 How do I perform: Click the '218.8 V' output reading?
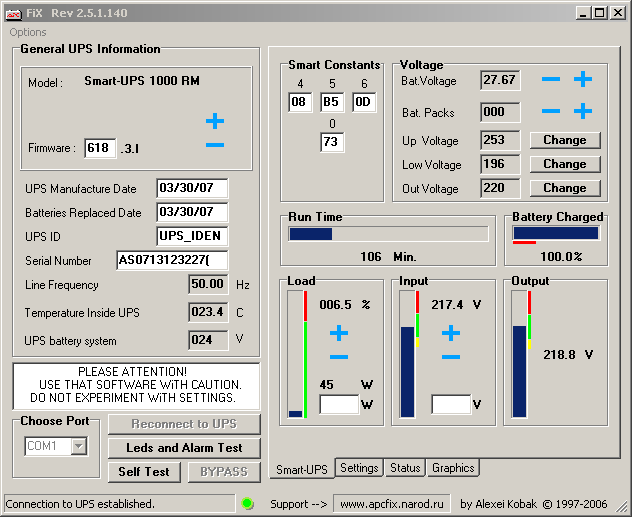point(568,355)
